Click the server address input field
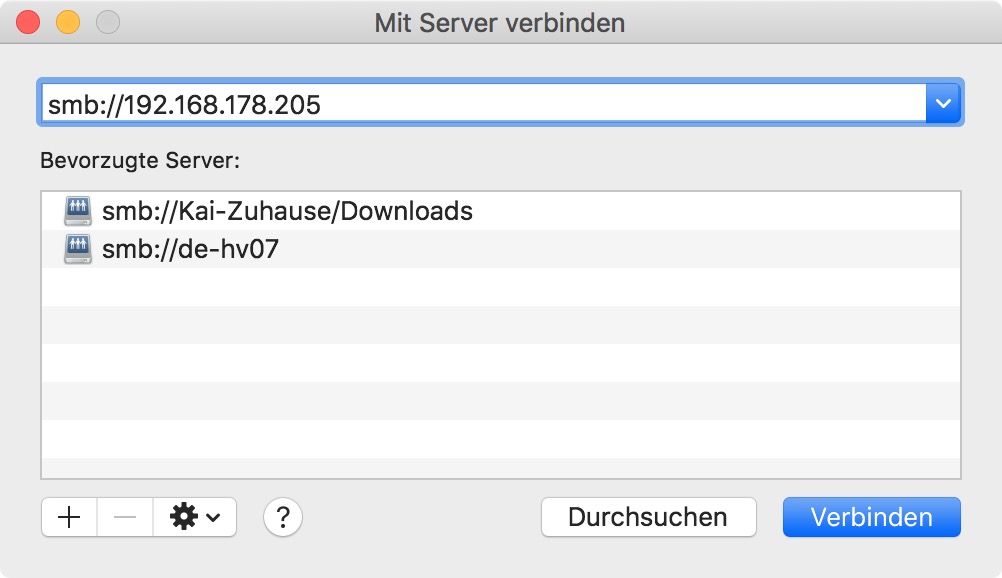 tap(480, 103)
